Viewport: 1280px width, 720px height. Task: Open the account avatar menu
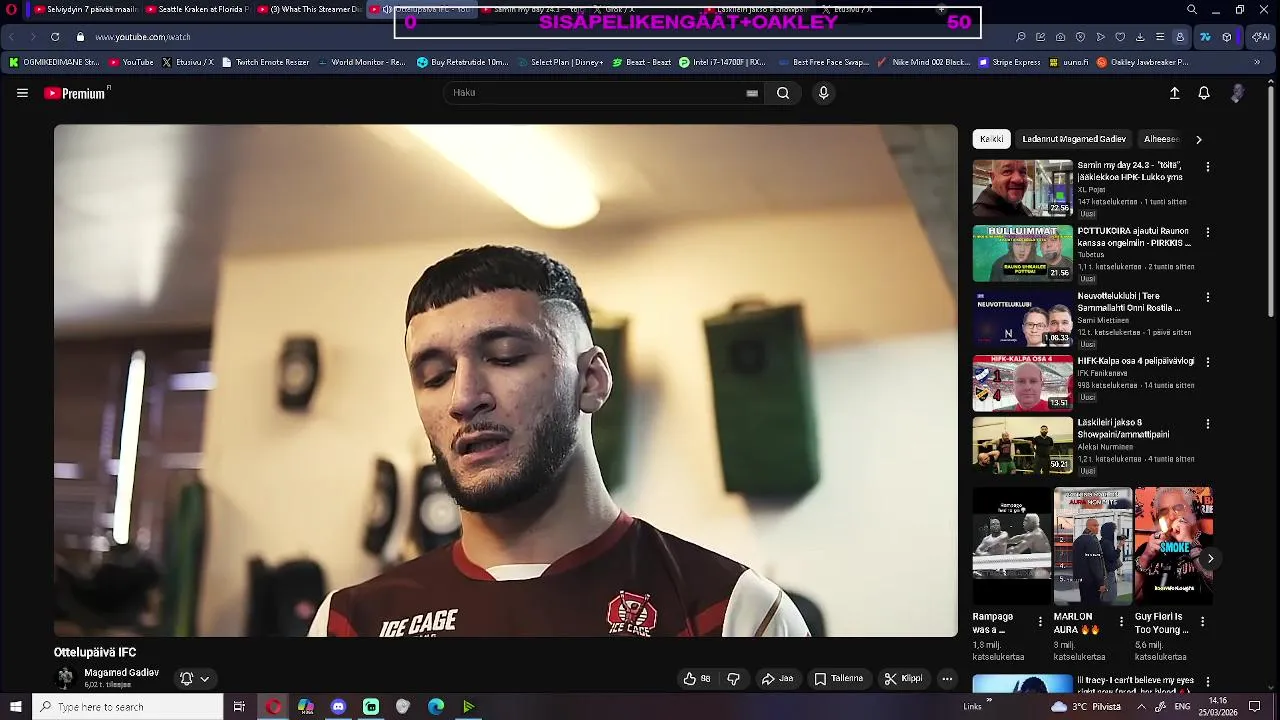coord(1237,93)
